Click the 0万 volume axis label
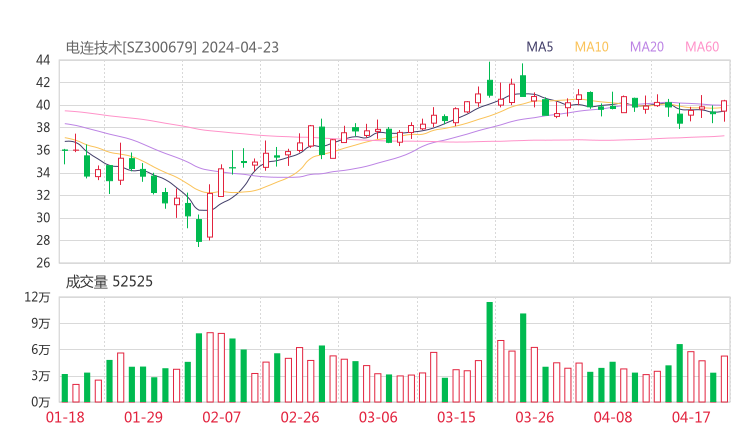This screenshot has height=440, width=740. pos(41,402)
